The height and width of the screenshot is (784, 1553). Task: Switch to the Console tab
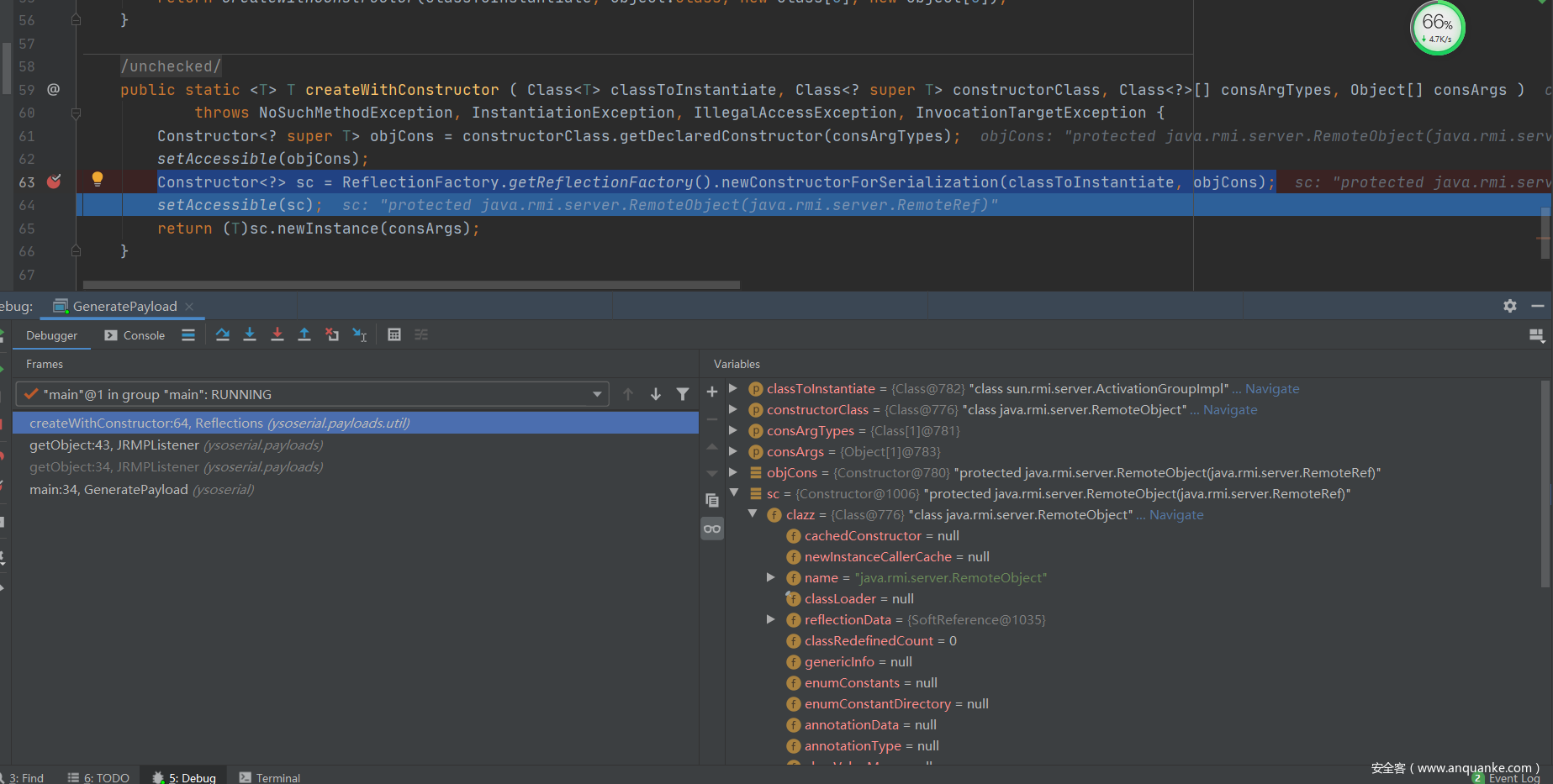click(x=135, y=335)
